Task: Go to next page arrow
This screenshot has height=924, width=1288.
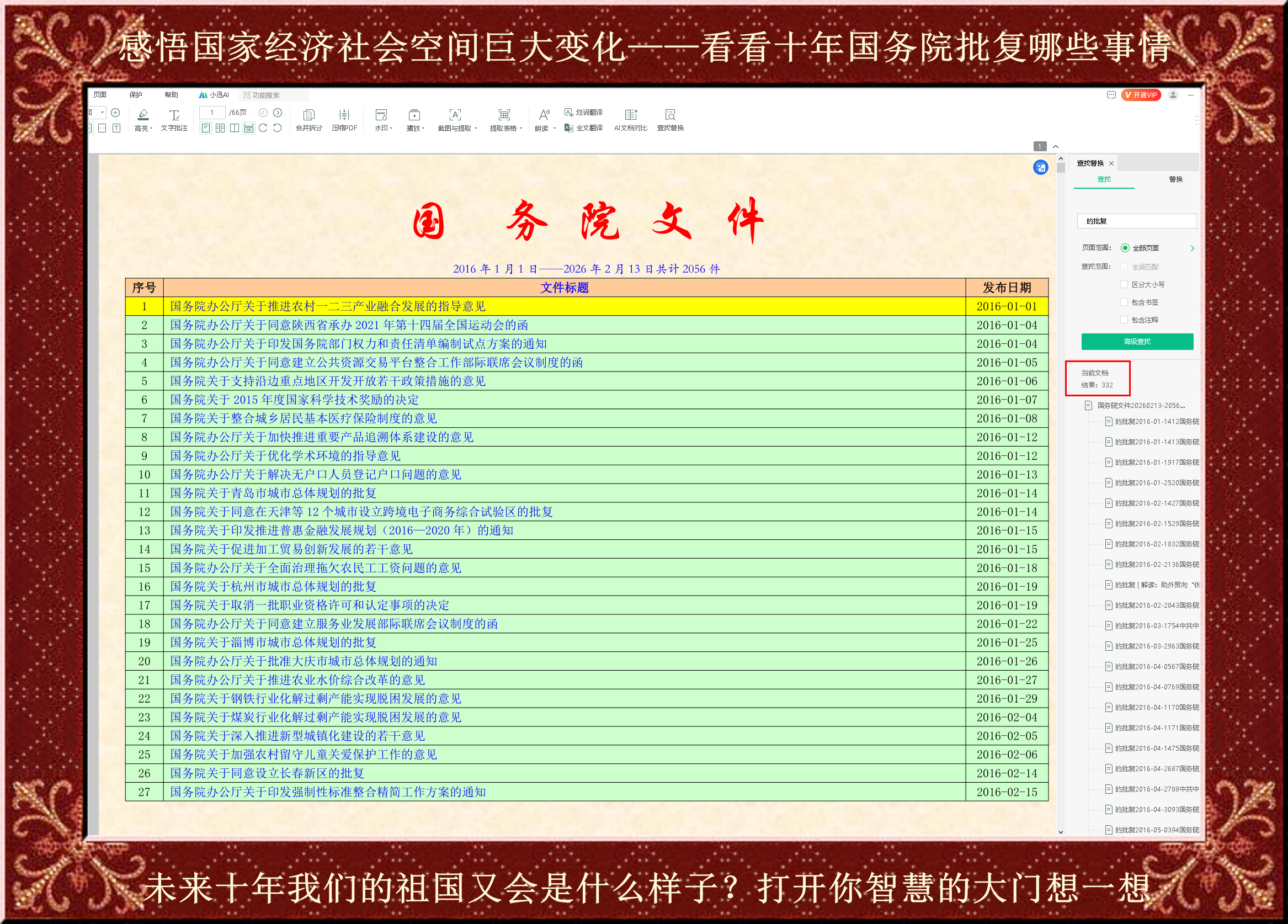Action: tap(278, 113)
